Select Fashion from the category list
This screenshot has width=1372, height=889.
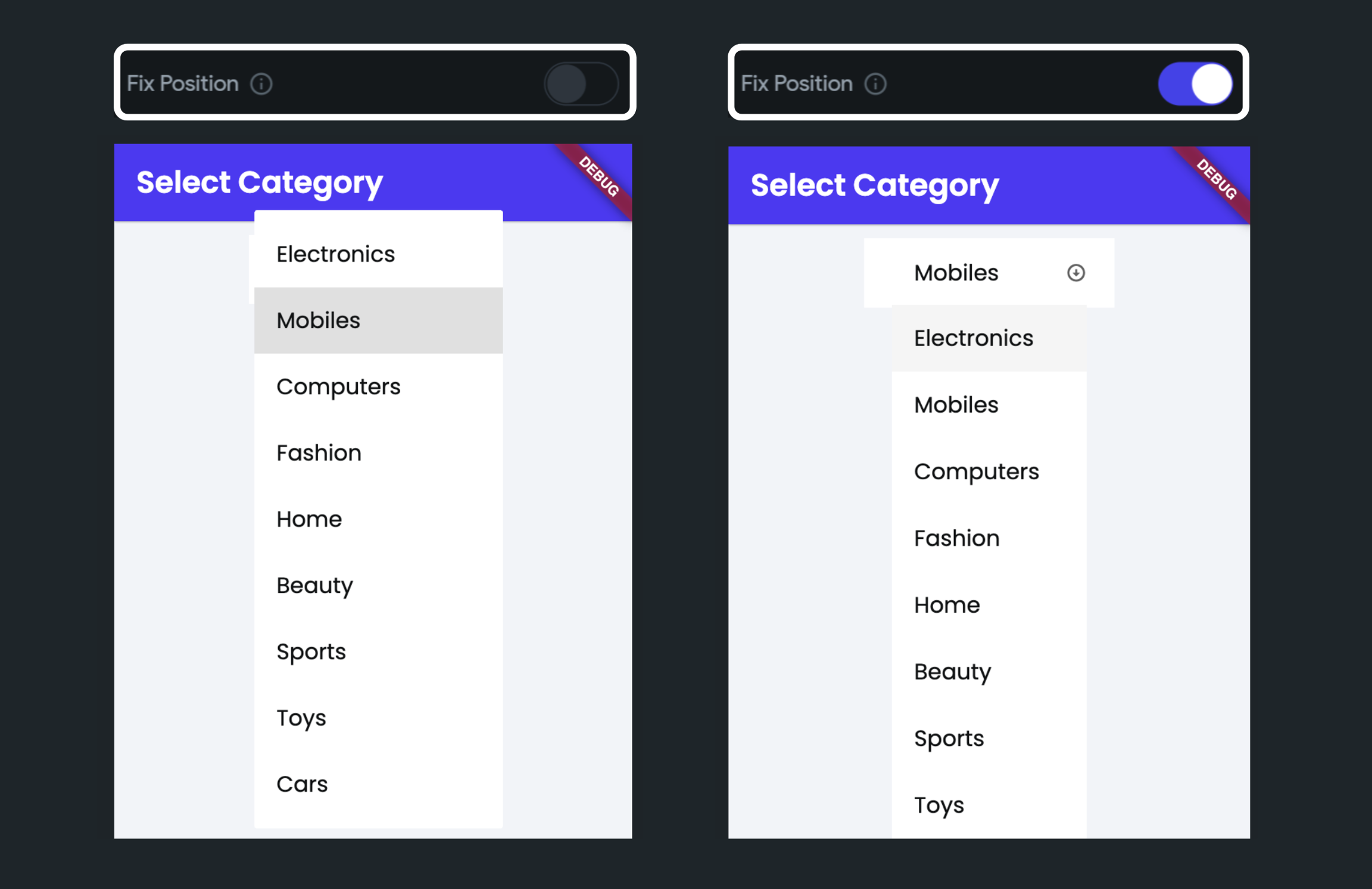coord(318,452)
